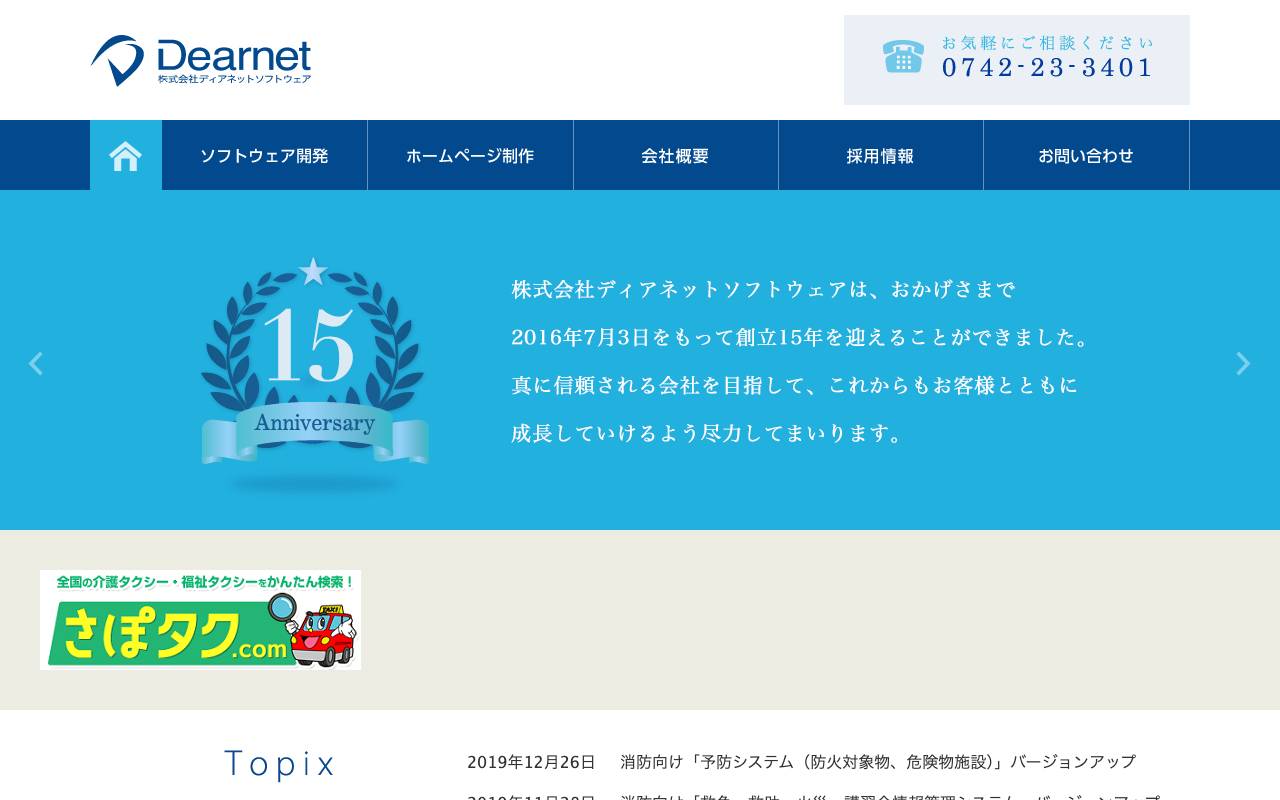Click the Topix heading
The width and height of the screenshot is (1280, 800).
coord(280,764)
